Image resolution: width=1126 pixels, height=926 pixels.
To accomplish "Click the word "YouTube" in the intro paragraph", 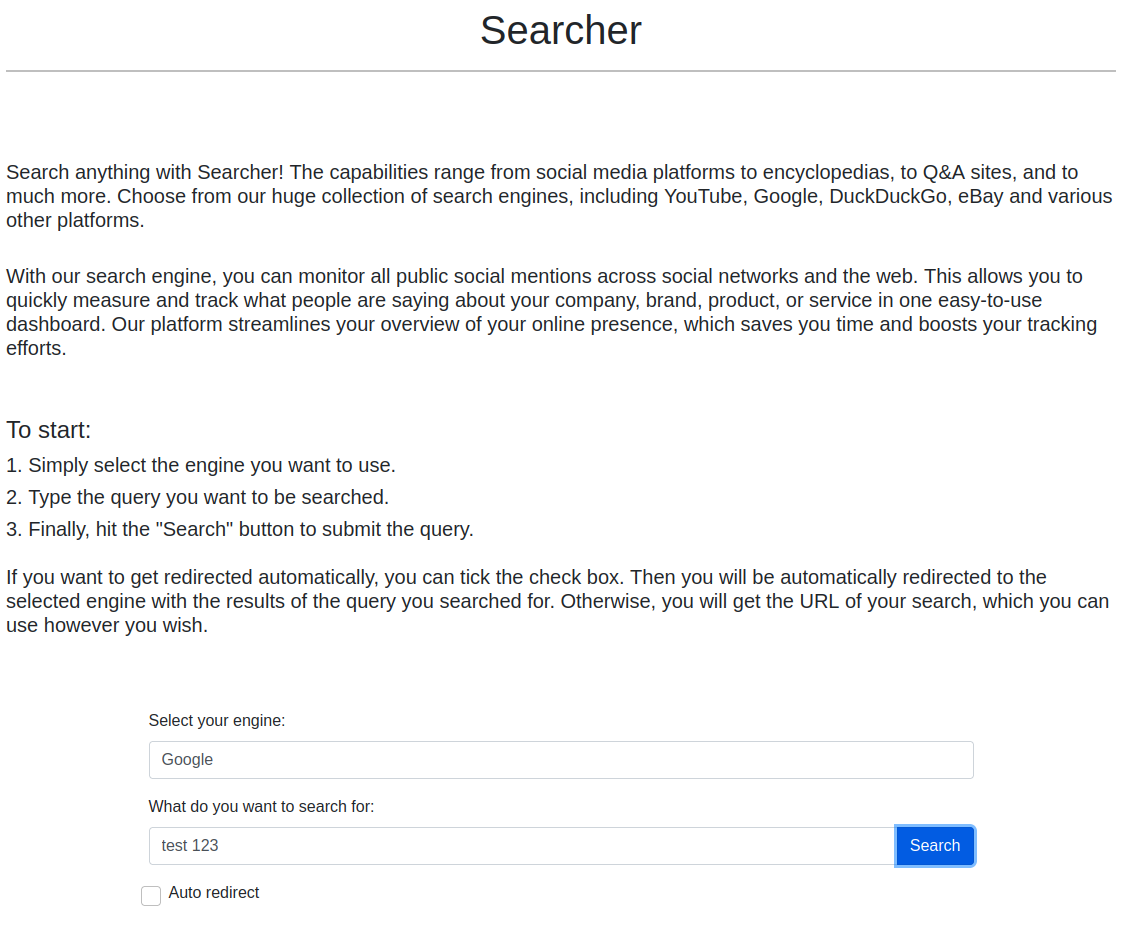I will point(703,196).
